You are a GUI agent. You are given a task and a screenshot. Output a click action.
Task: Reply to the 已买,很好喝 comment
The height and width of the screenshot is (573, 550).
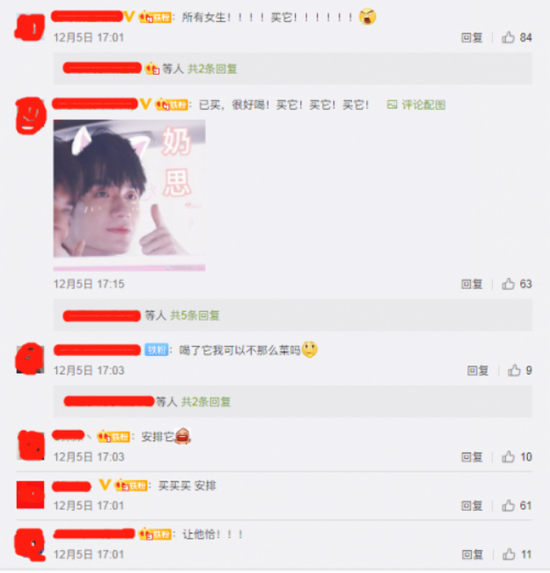(x=472, y=284)
